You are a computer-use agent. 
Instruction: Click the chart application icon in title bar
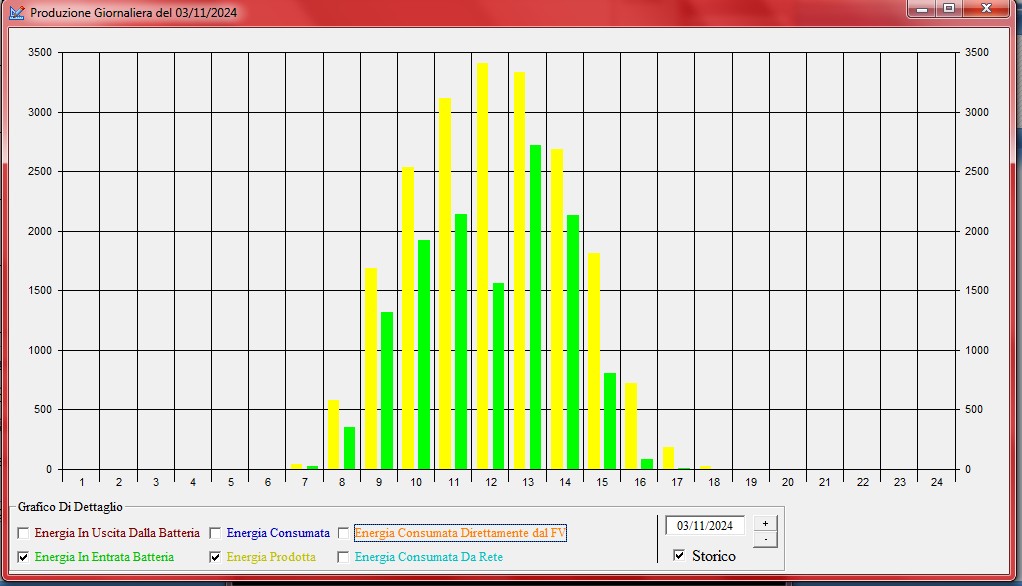pos(16,13)
